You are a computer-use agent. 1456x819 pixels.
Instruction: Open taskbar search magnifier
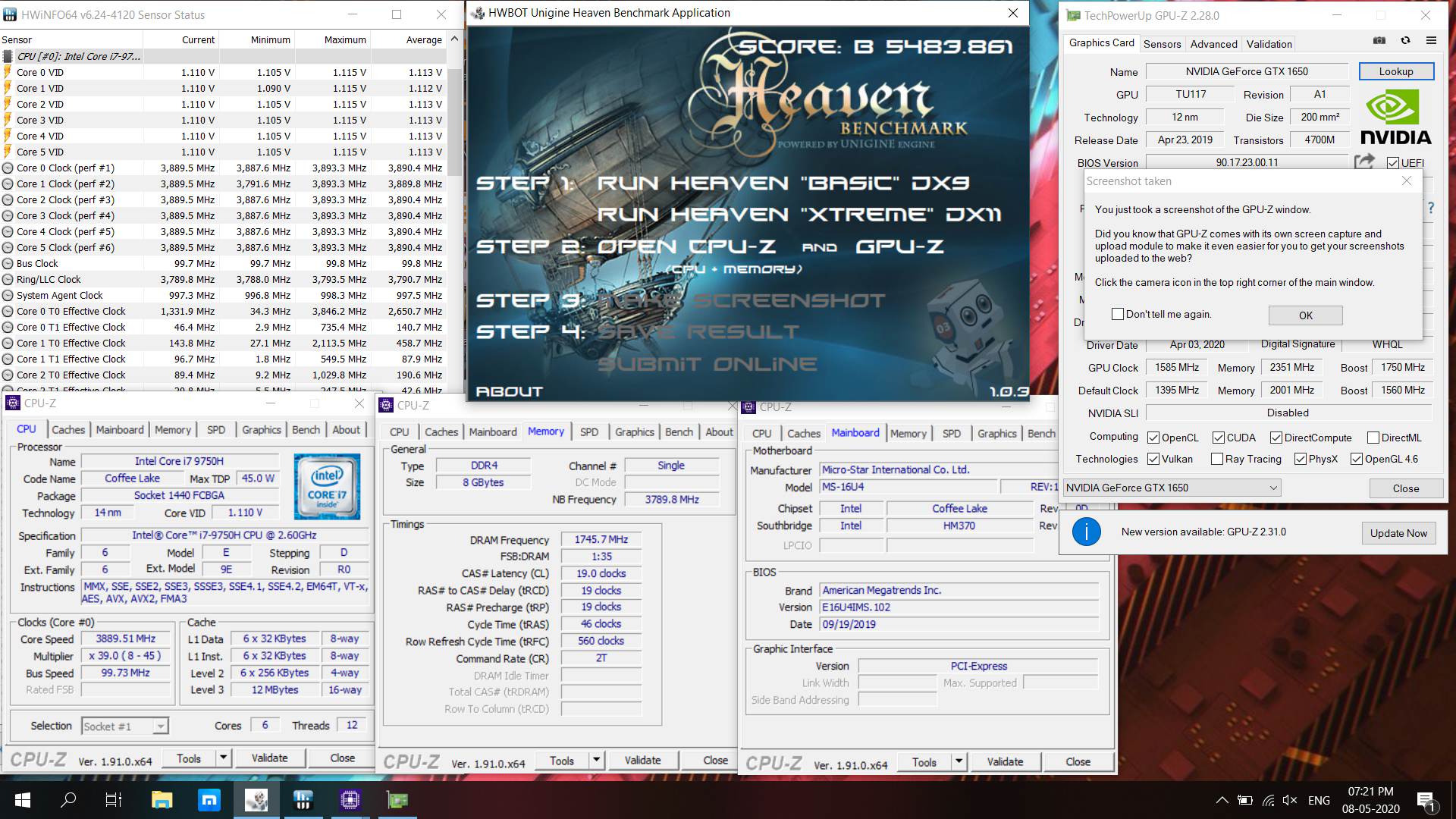point(68,800)
